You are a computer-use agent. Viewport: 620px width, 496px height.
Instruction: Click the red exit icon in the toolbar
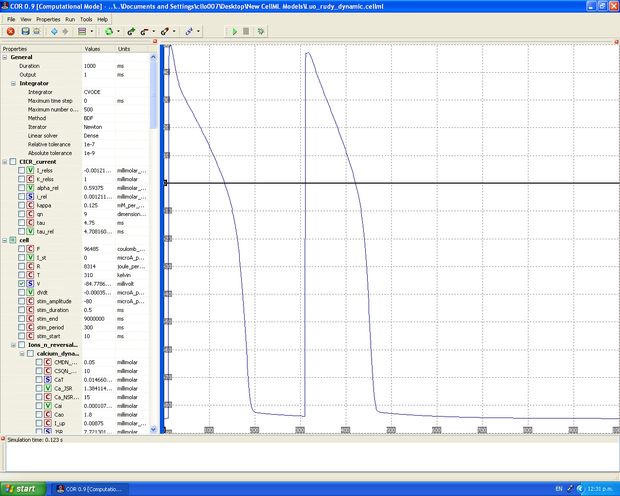pos(11,31)
